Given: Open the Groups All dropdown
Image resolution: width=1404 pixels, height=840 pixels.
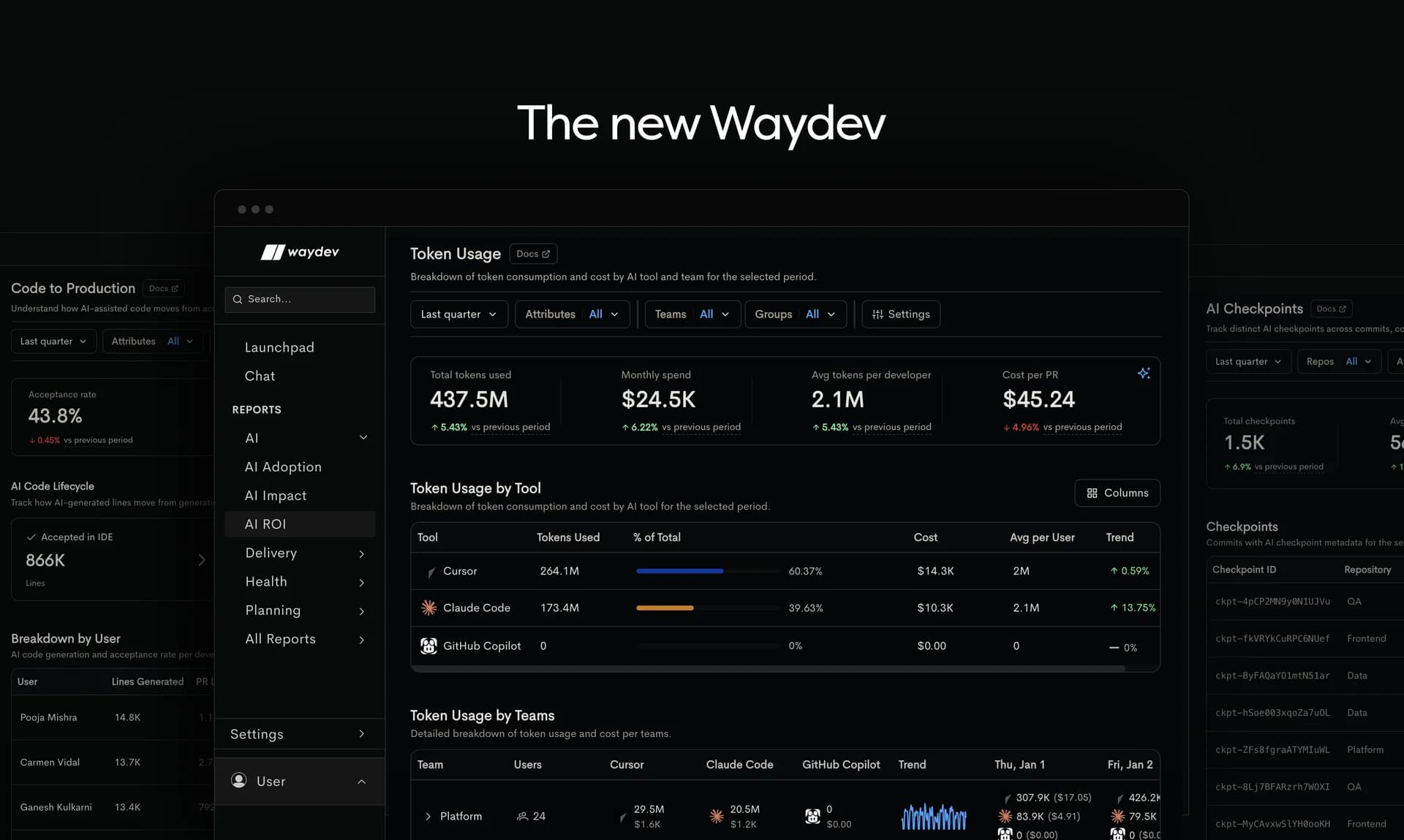Looking at the screenshot, I should click(796, 314).
